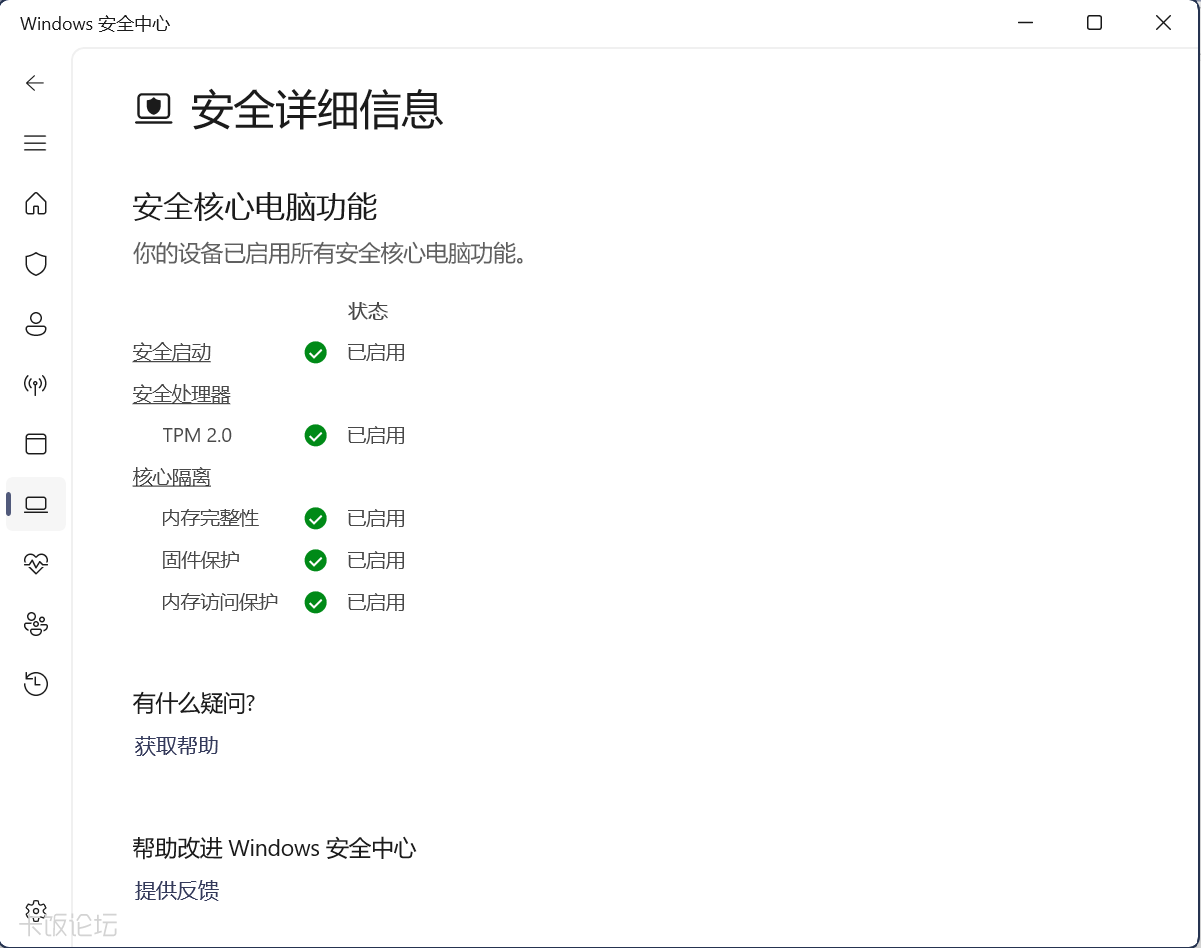Open account protection person icon
1201x948 pixels.
(x=35, y=324)
